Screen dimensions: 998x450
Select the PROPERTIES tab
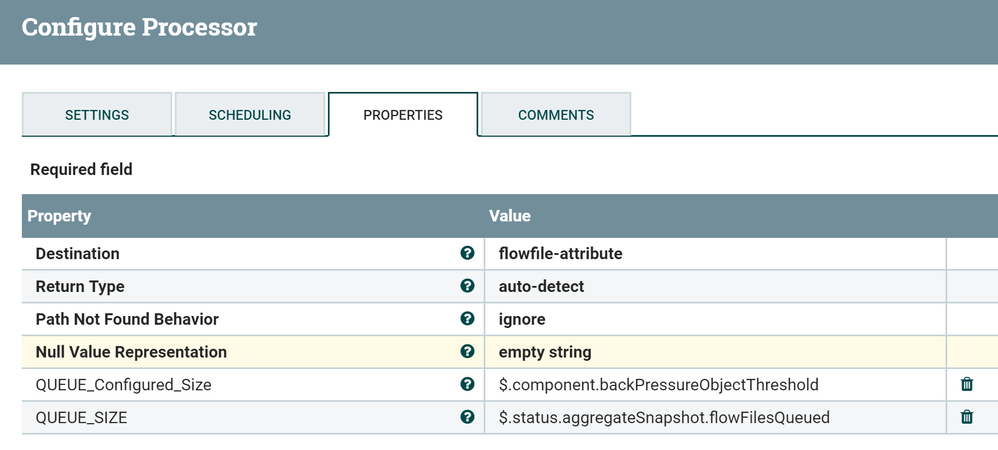point(403,115)
